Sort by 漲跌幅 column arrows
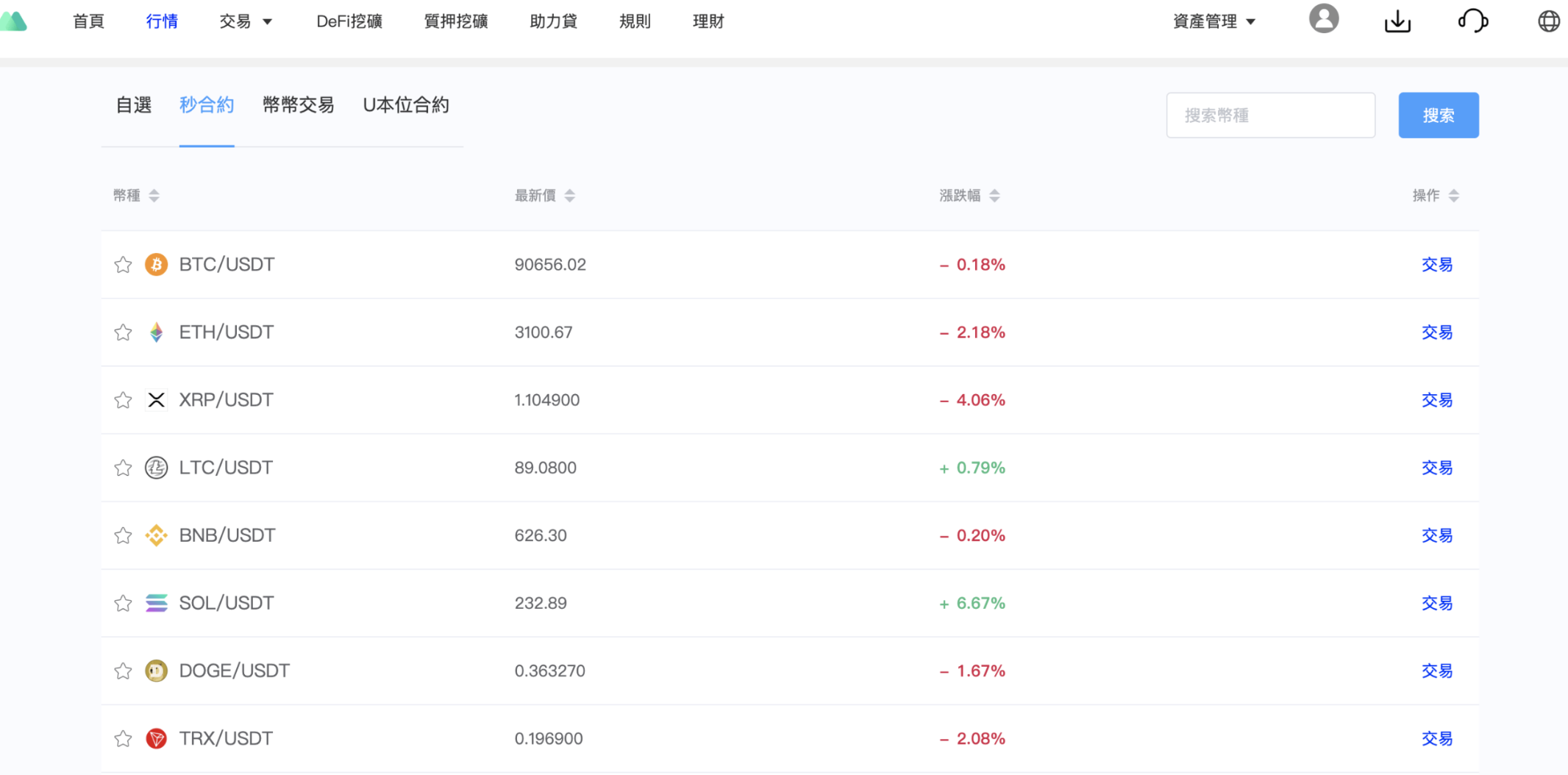Viewport: 1568px width, 775px height. [x=994, y=196]
